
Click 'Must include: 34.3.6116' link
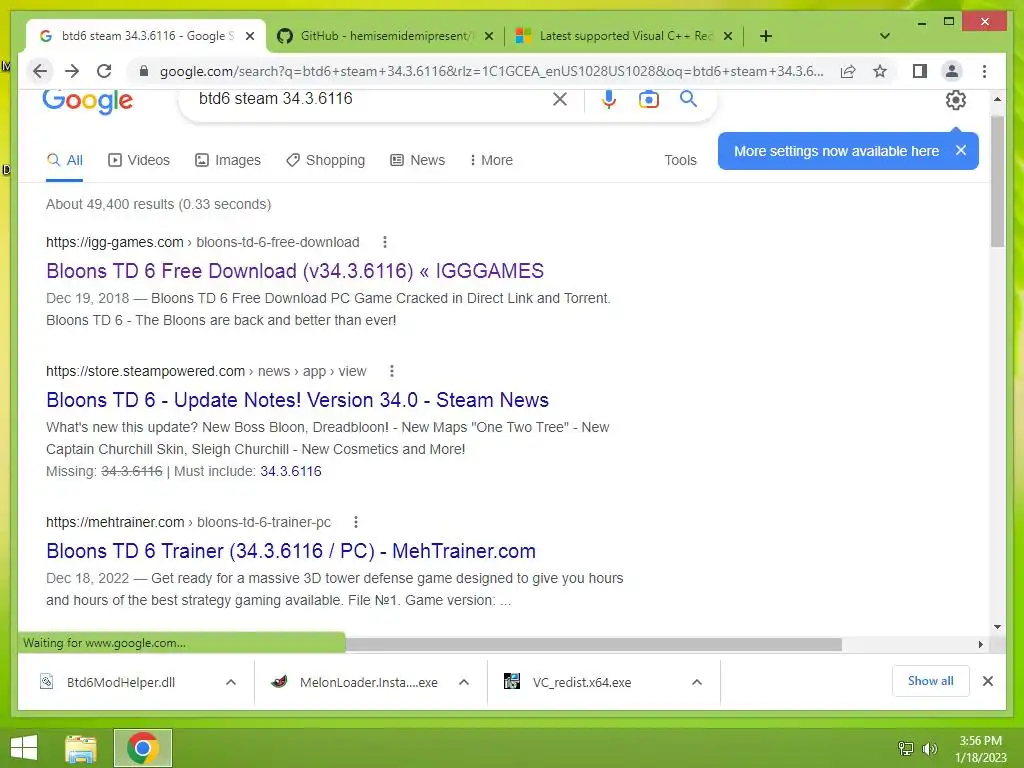pyautogui.click(x=291, y=472)
